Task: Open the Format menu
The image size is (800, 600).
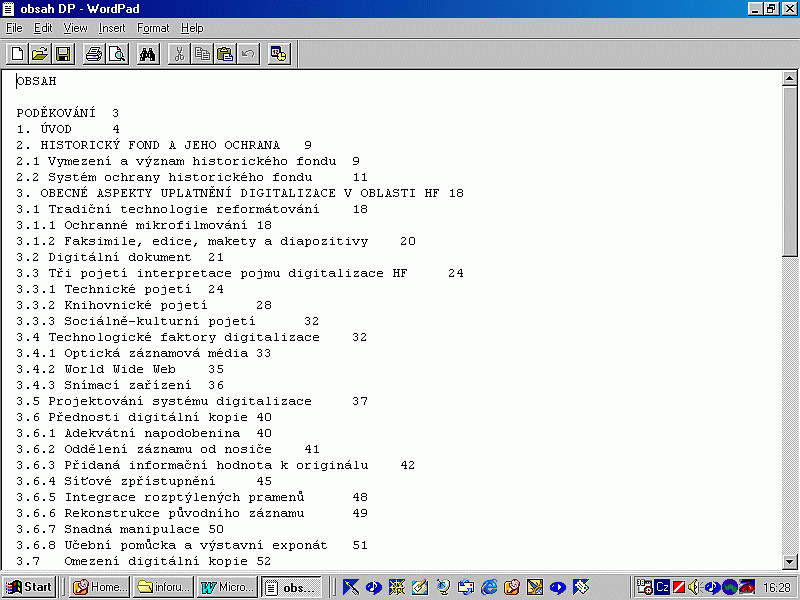Action: point(153,28)
